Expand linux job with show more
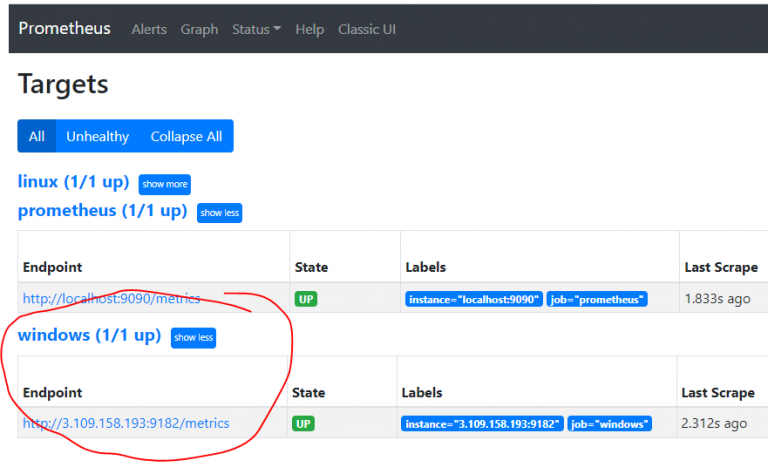Viewport: 768px width, 474px height. 164,184
